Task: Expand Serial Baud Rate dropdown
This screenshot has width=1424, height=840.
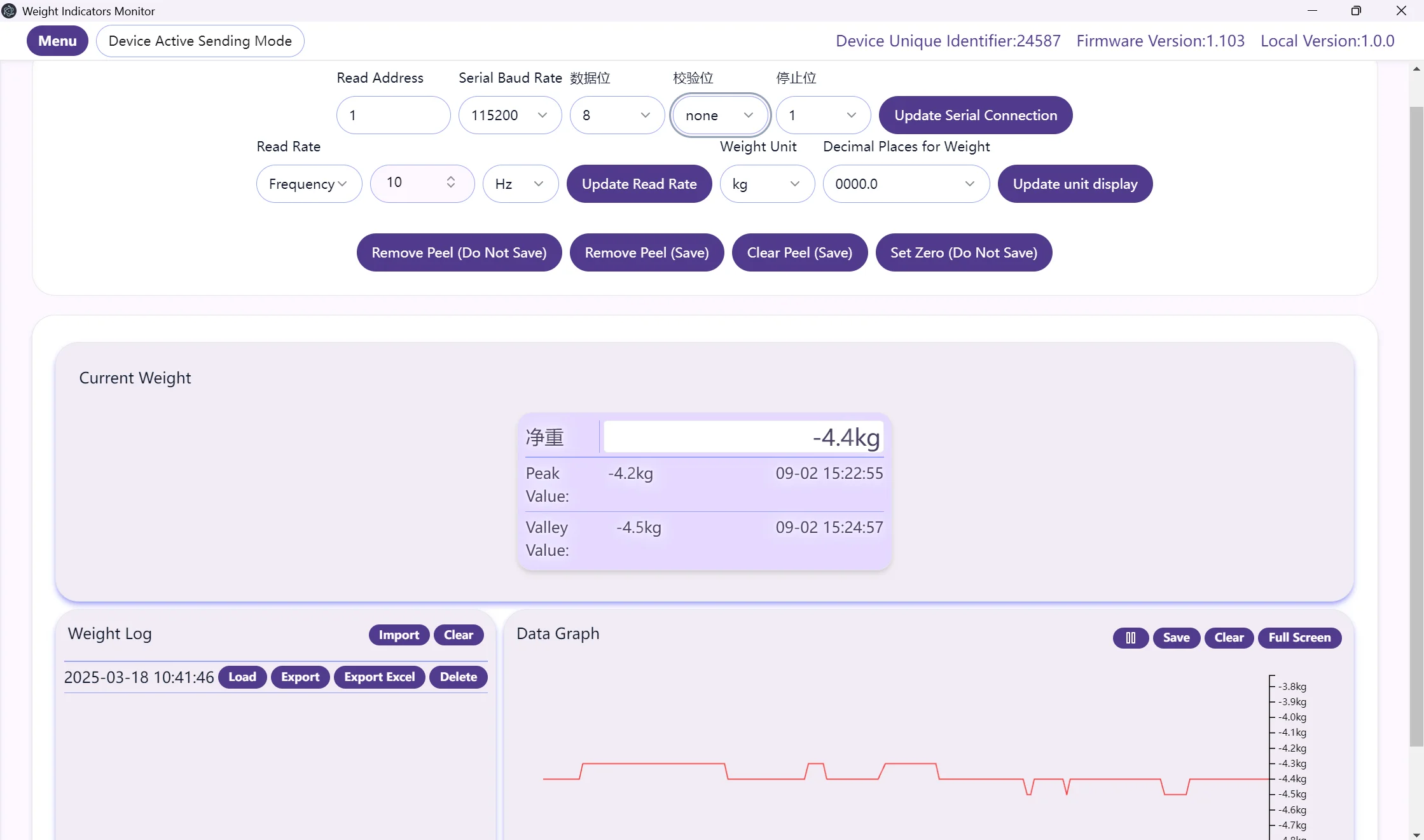Action: pos(509,115)
